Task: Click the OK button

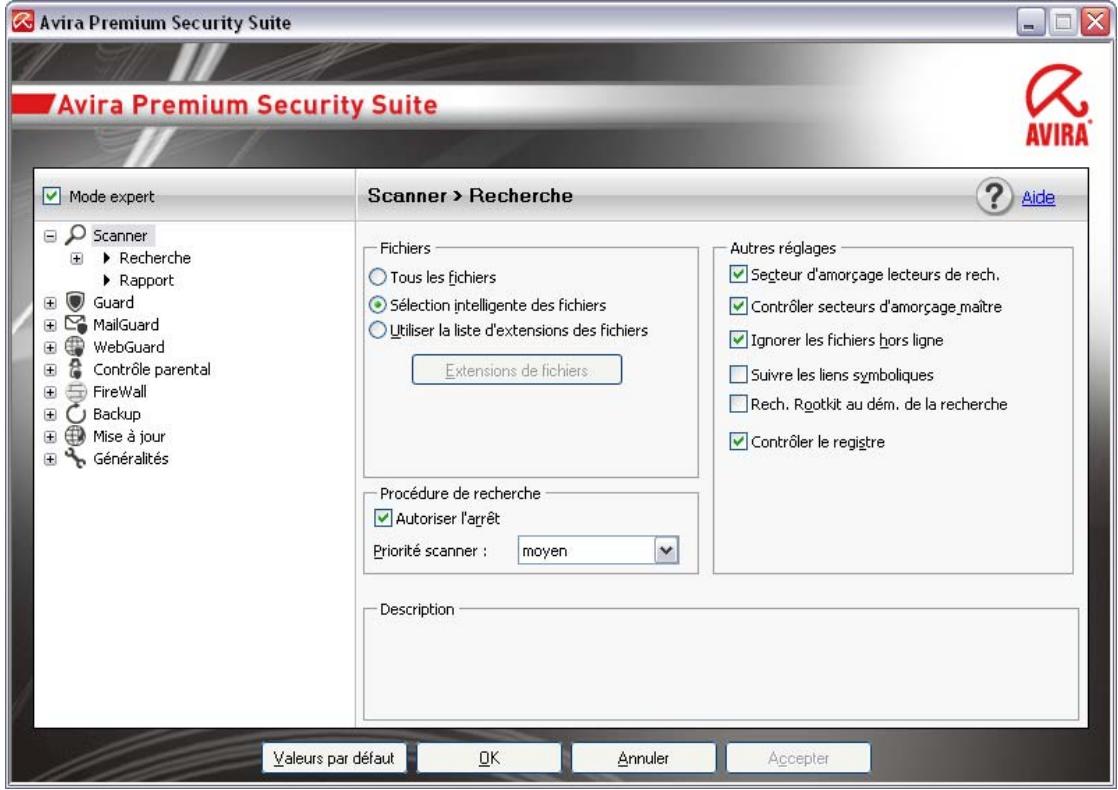Action: [489, 758]
